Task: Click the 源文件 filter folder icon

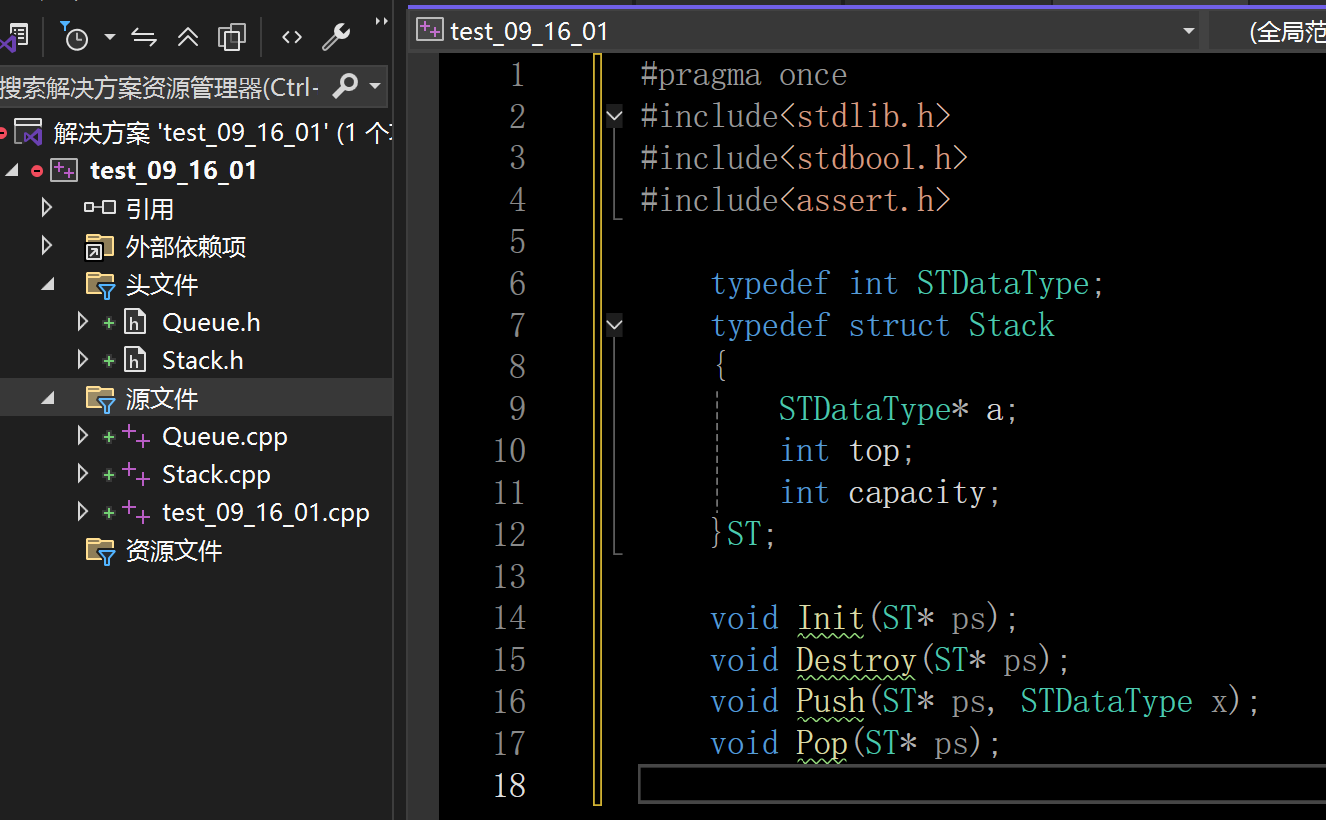Action: tap(100, 400)
